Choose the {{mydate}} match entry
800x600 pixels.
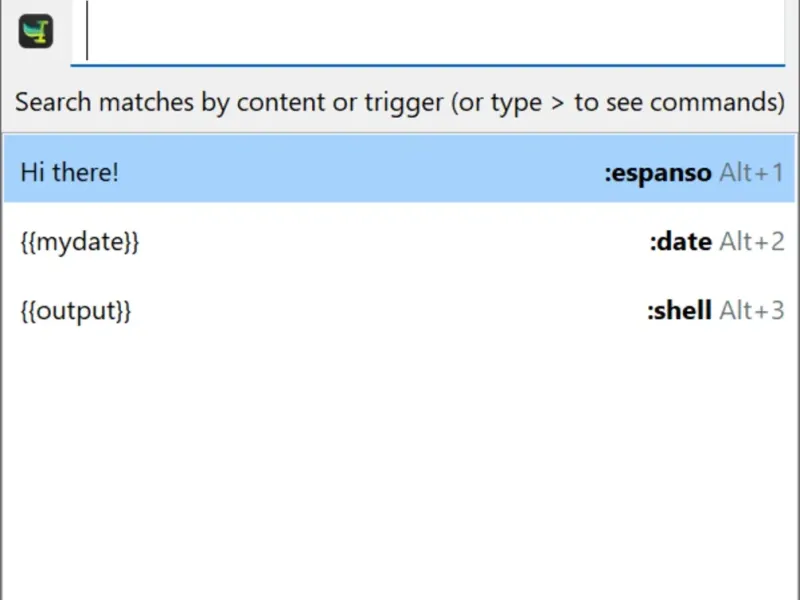(400, 241)
